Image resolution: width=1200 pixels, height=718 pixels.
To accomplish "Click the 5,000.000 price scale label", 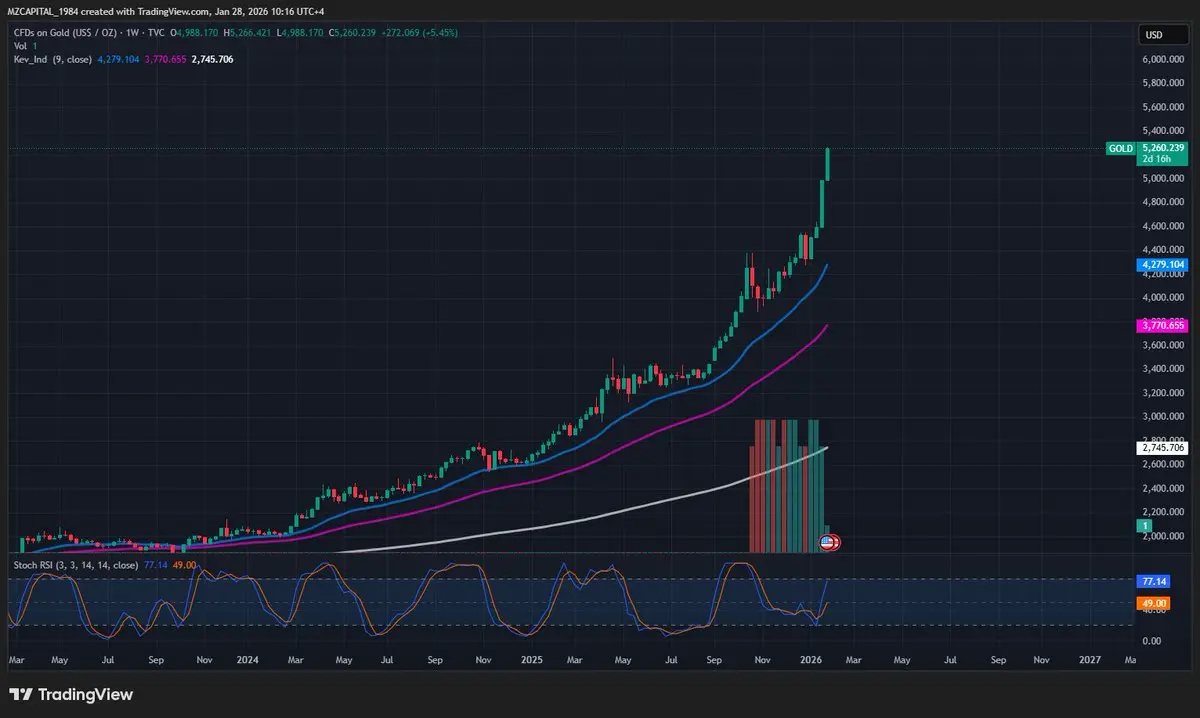I will coord(1163,178).
